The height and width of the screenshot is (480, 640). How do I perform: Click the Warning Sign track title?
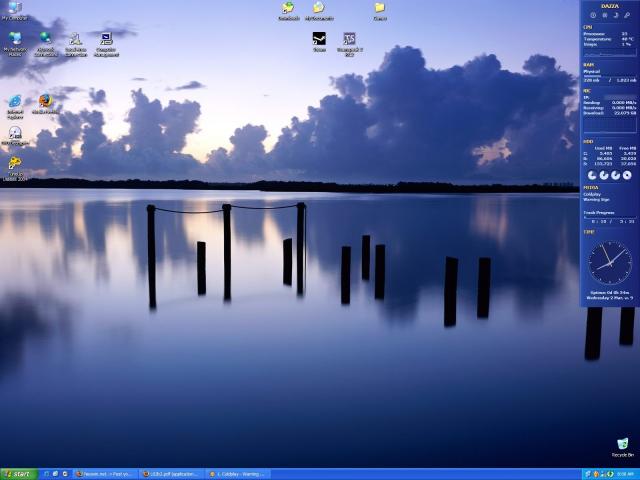596,200
